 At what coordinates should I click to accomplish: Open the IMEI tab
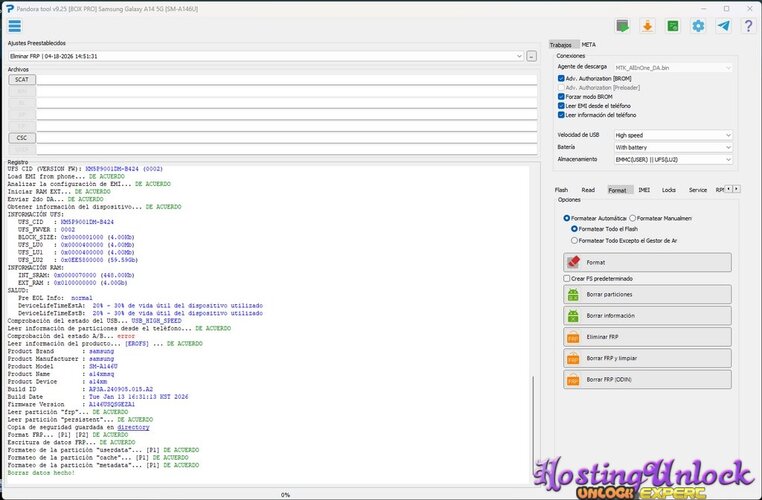pos(644,190)
